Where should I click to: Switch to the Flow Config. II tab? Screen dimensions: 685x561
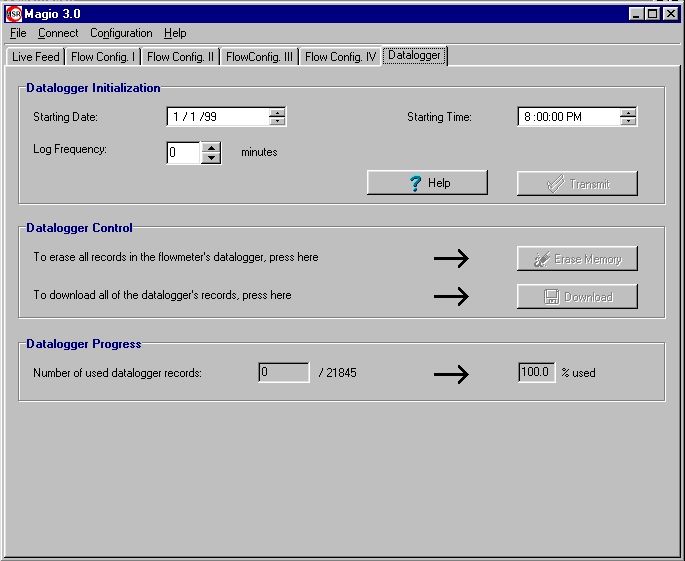click(x=180, y=57)
